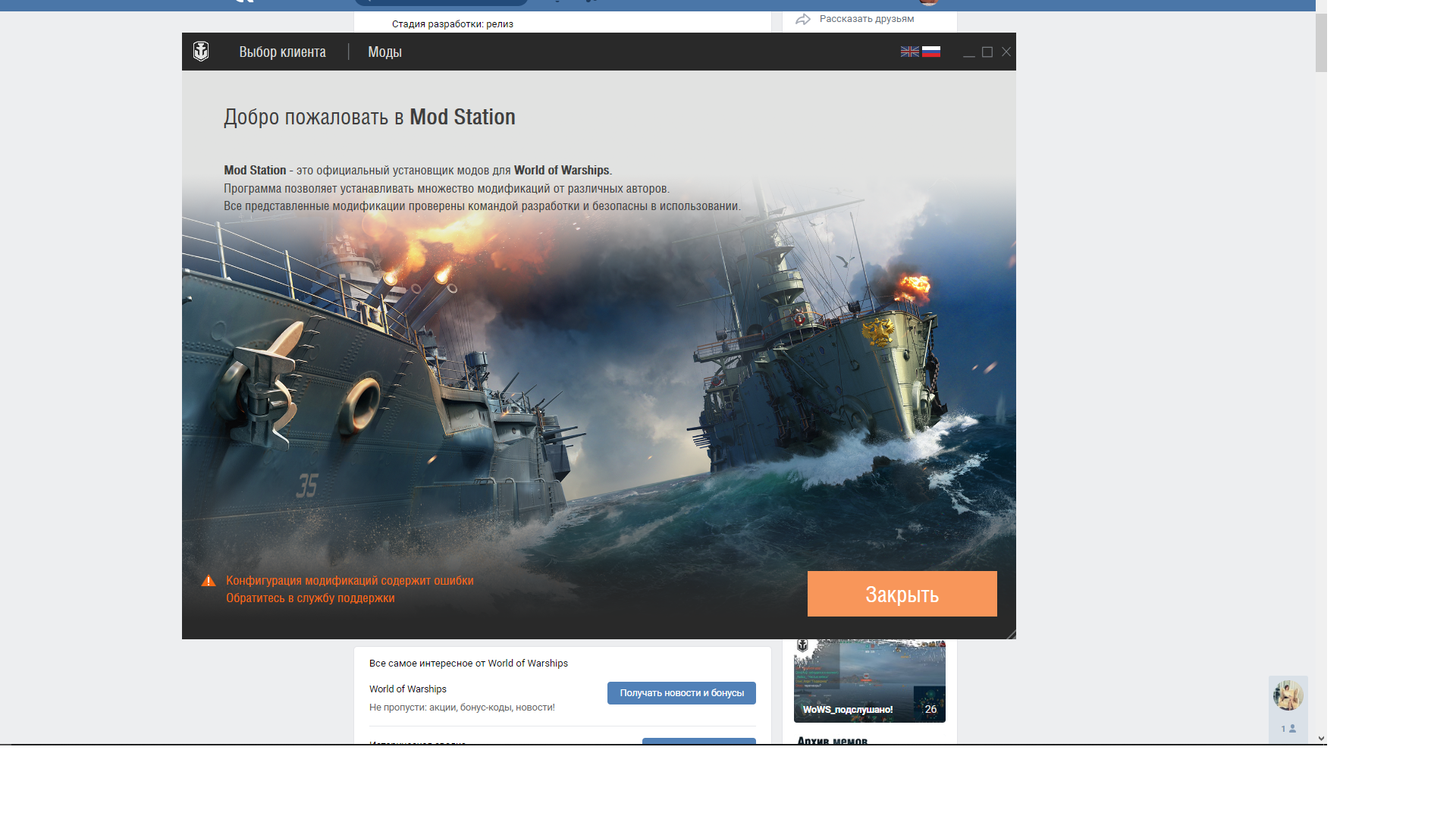The width and height of the screenshot is (1456, 819).
Task: Click the window resize grip corner
Action: point(1011,634)
